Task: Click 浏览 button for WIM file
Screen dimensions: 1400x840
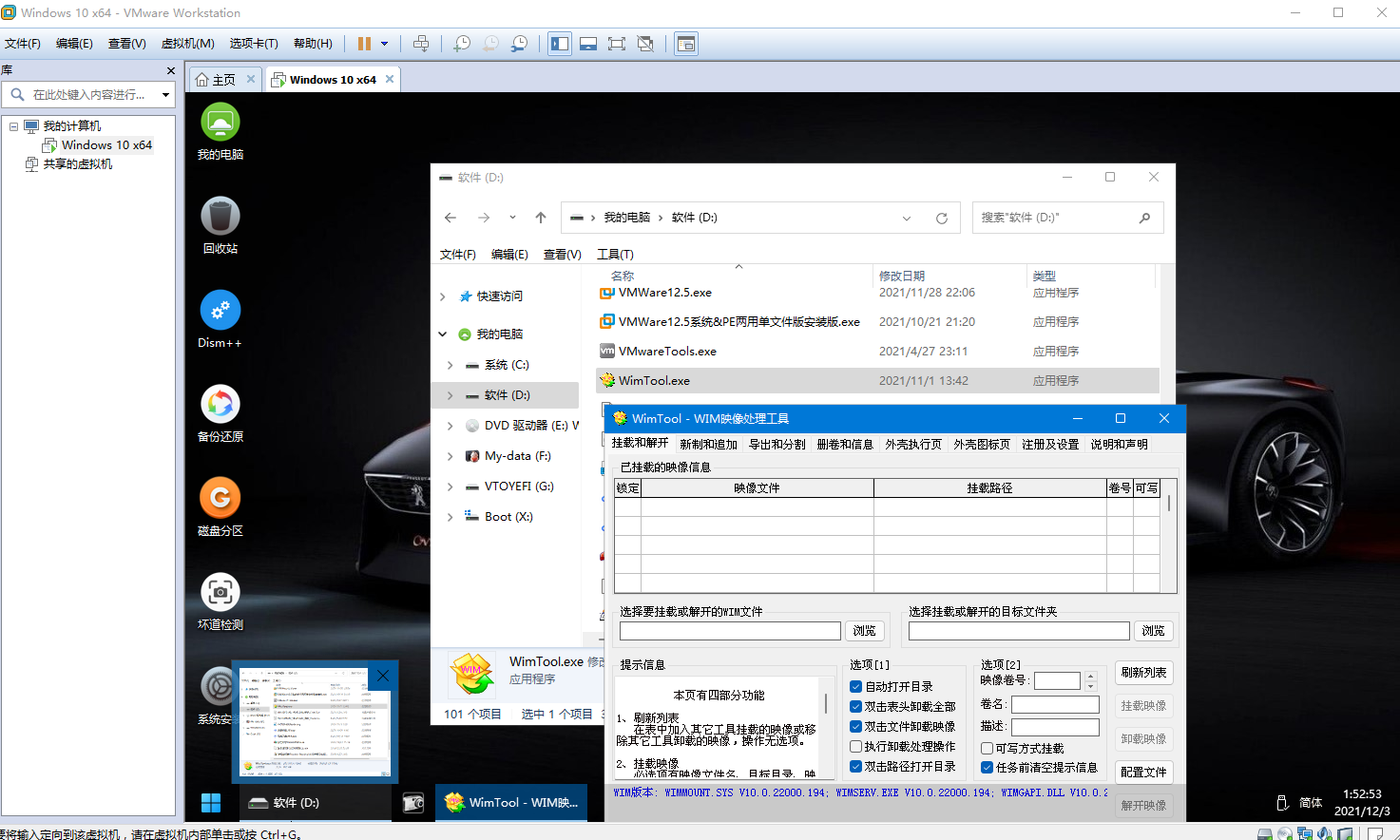Action: 864,631
